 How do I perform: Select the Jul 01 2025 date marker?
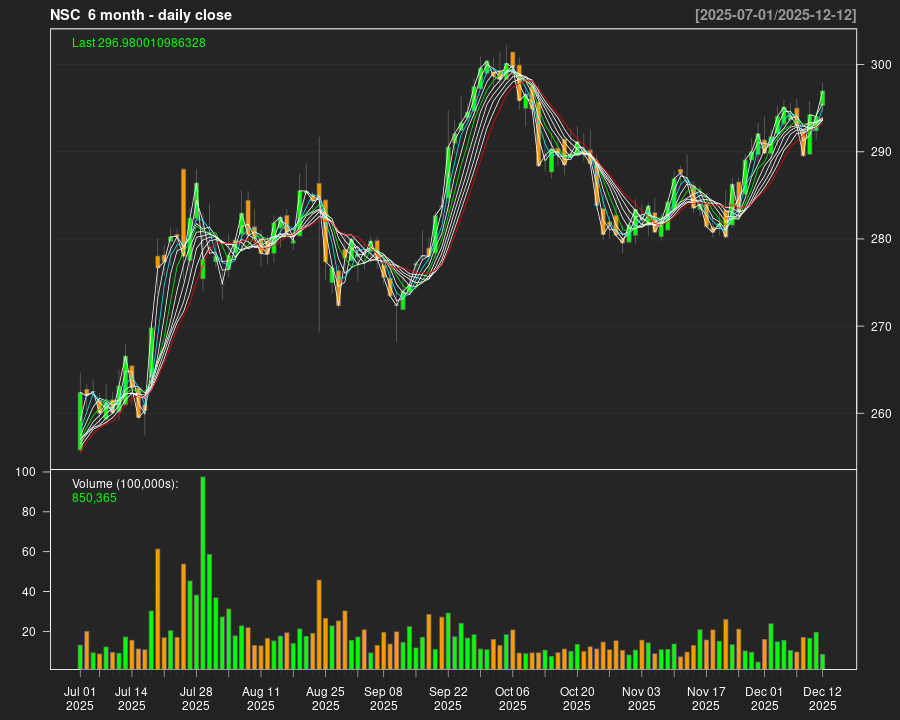coord(80,698)
